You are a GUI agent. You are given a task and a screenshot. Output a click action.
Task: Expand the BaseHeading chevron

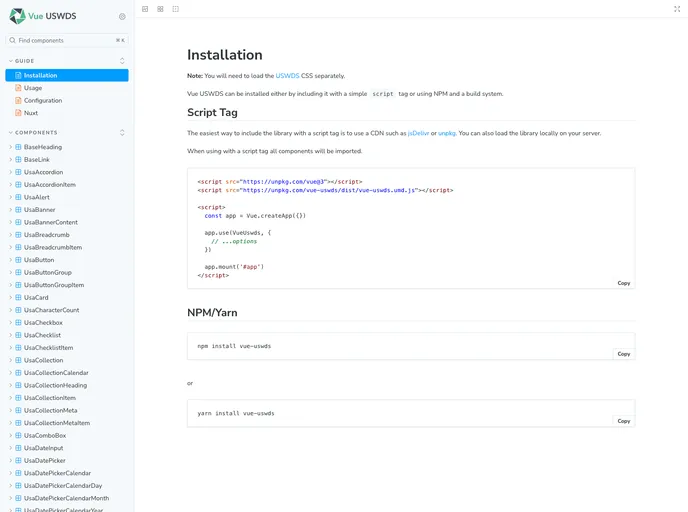[x=10, y=147]
